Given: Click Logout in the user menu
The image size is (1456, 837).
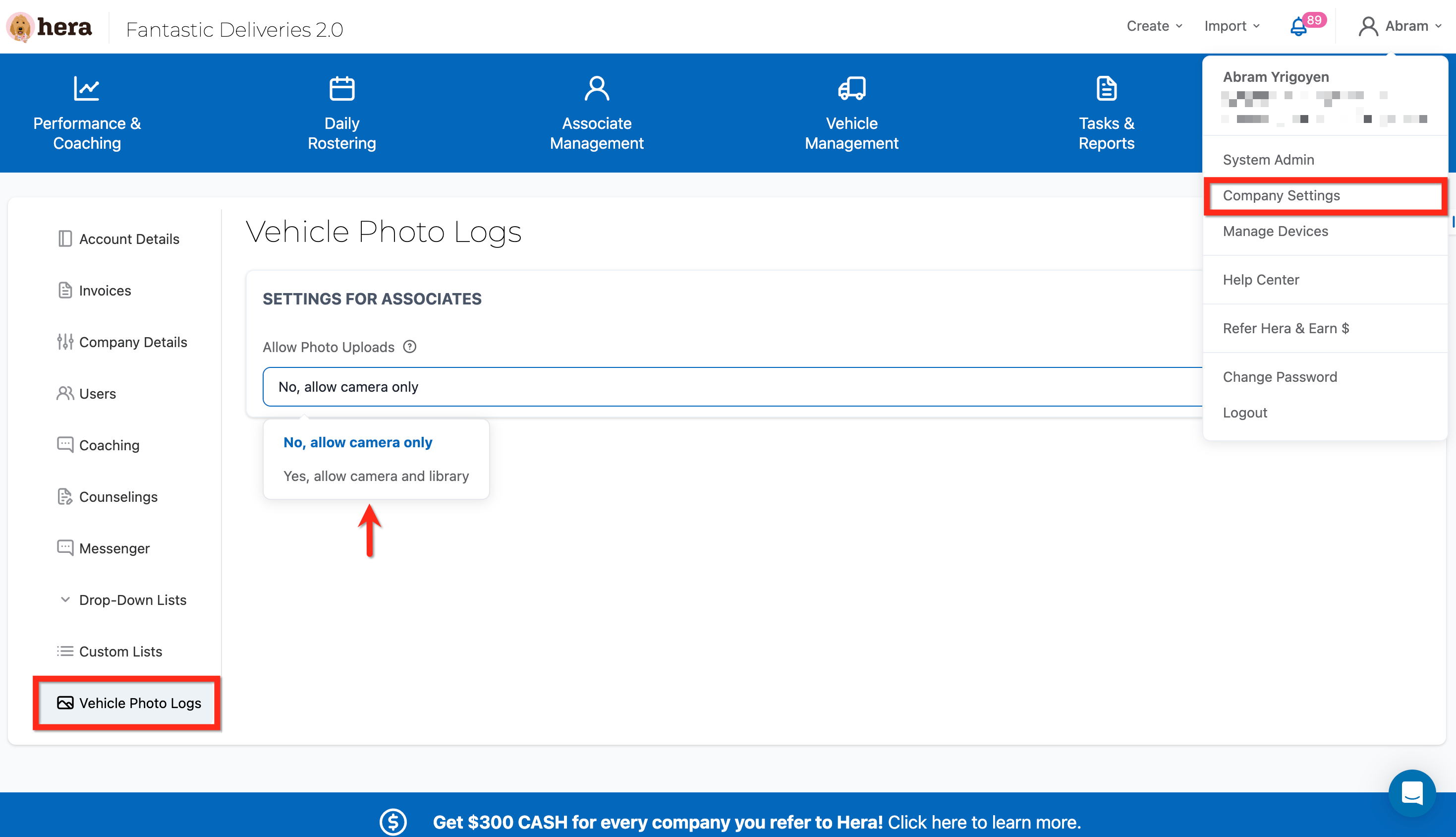Looking at the screenshot, I should click(1244, 413).
